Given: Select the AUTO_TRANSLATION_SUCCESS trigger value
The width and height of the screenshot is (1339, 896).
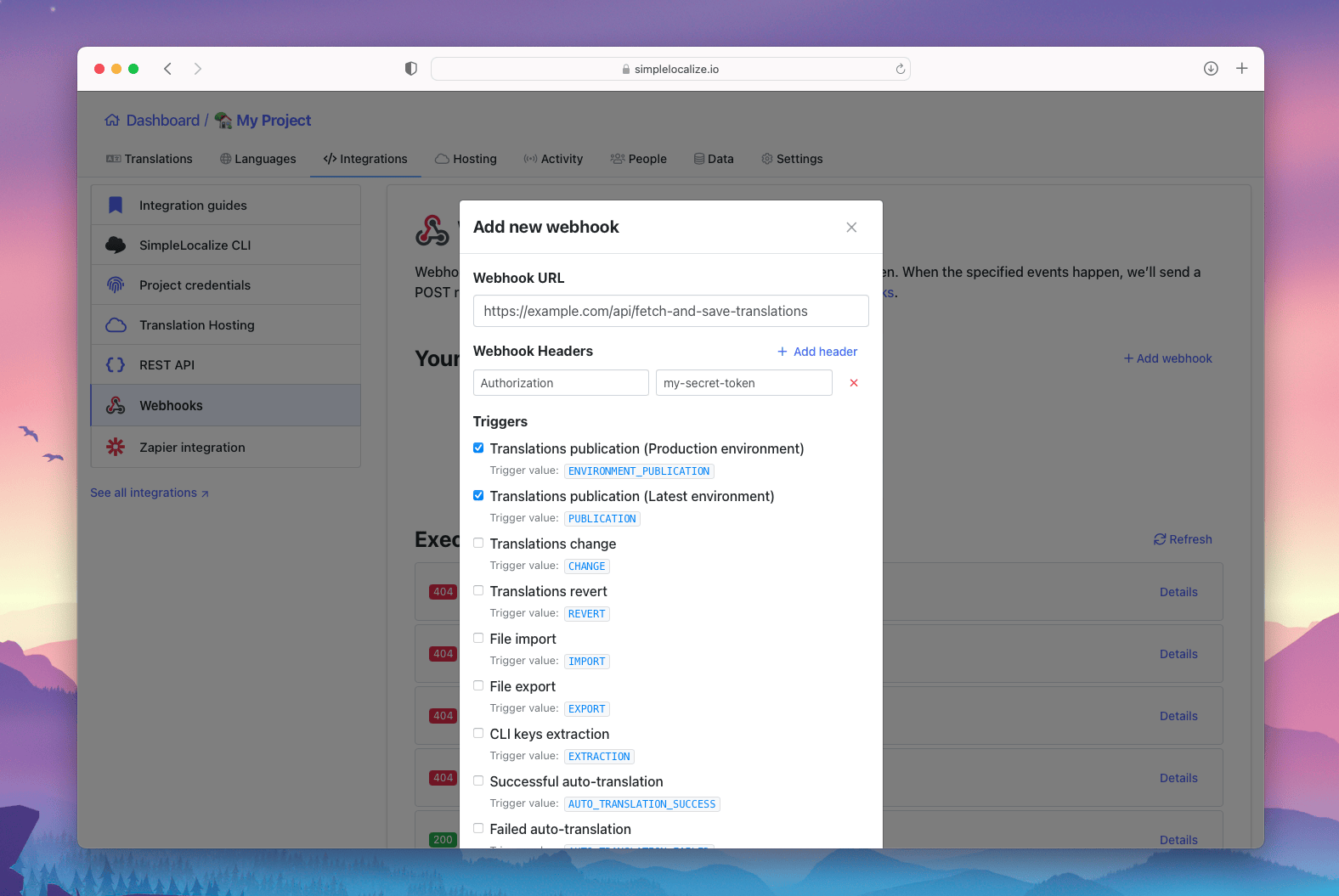Looking at the screenshot, I should point(642,804).
